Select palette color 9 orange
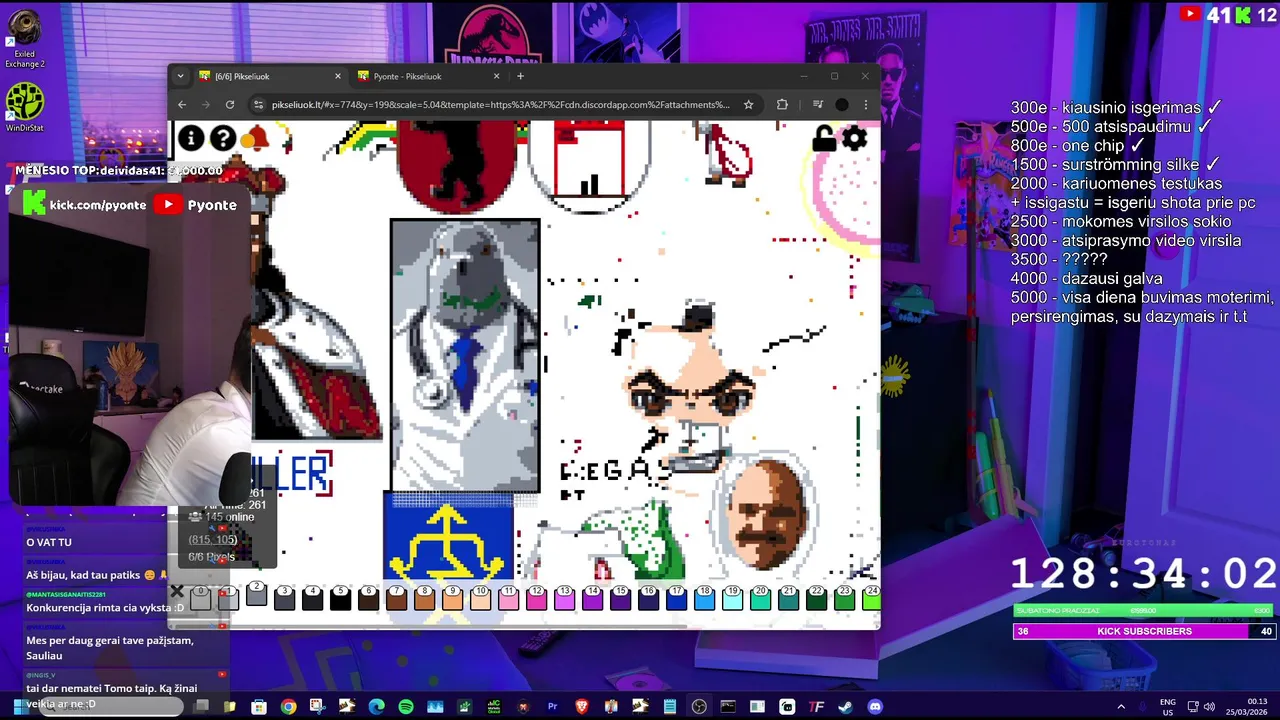 452,597
